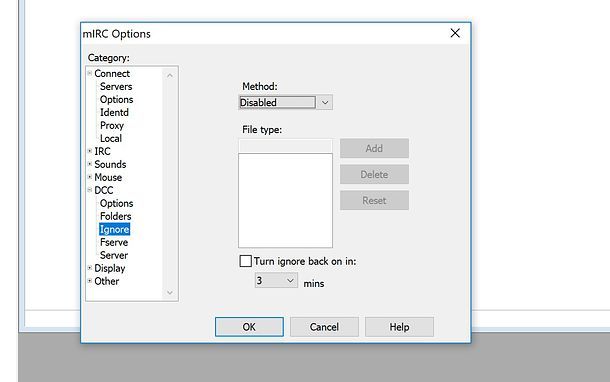Select Proxy in category tree
The height and width of the screenshot is (382, 610).
(112, 125)
